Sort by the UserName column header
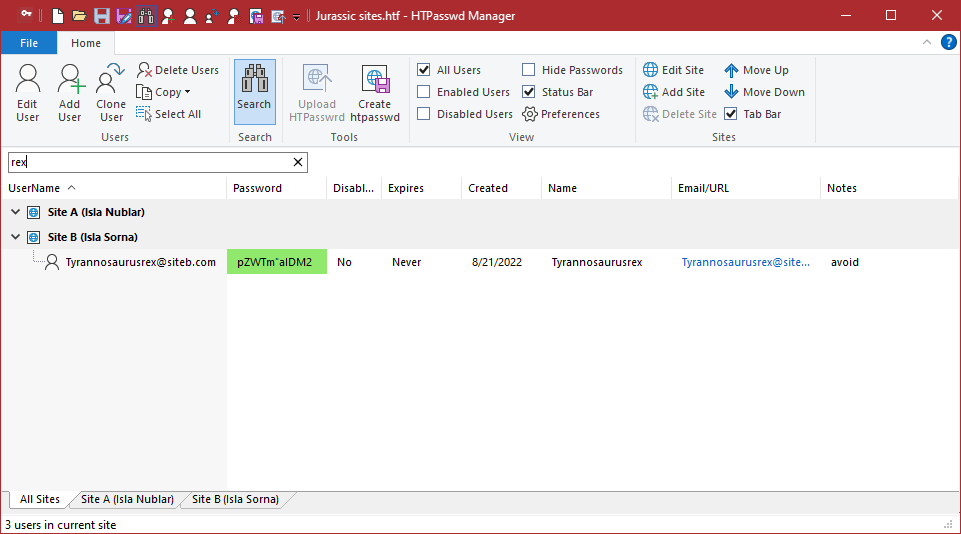 115,188
